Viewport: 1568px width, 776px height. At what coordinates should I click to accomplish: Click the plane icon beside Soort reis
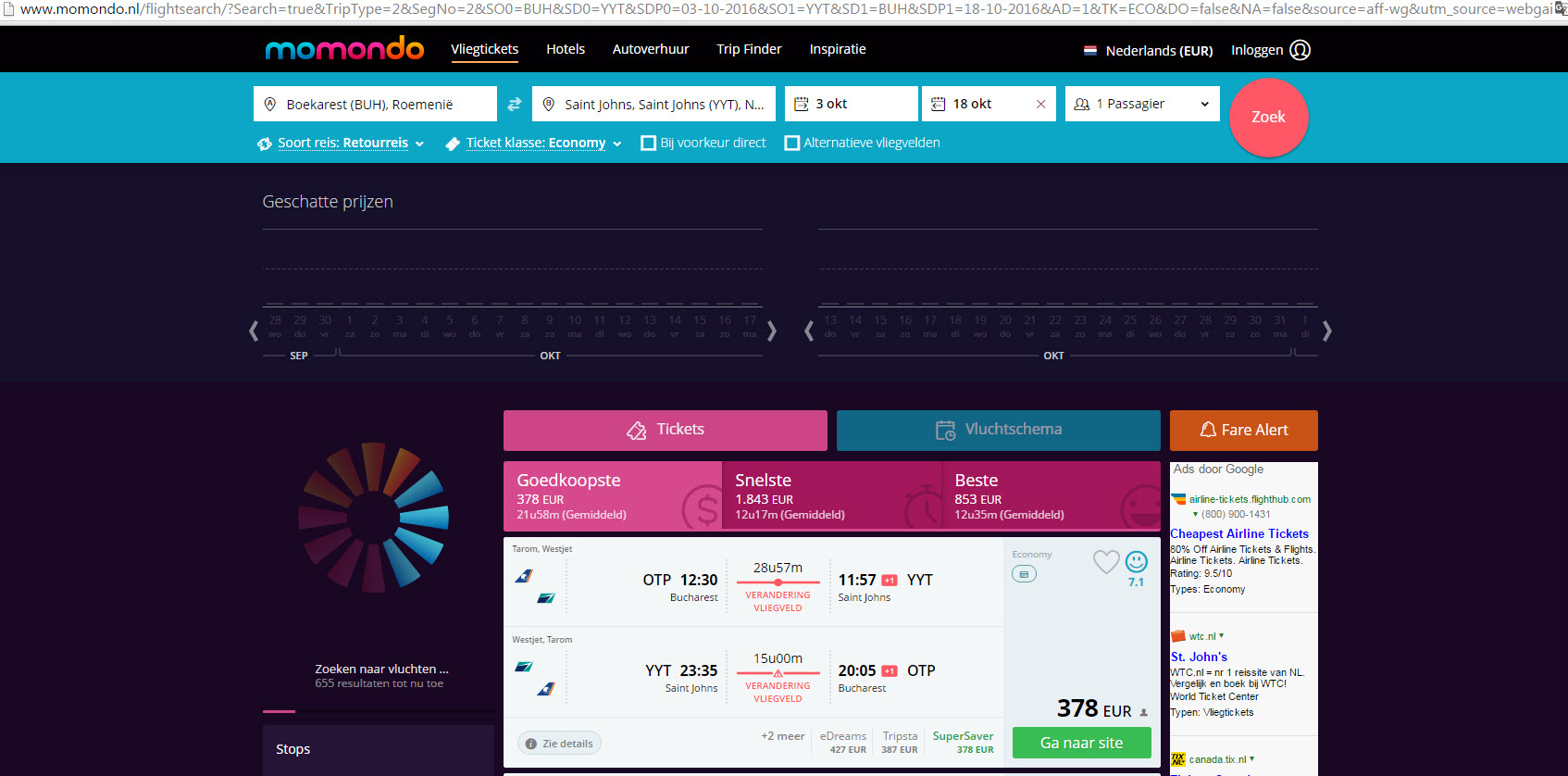(265, 144)
